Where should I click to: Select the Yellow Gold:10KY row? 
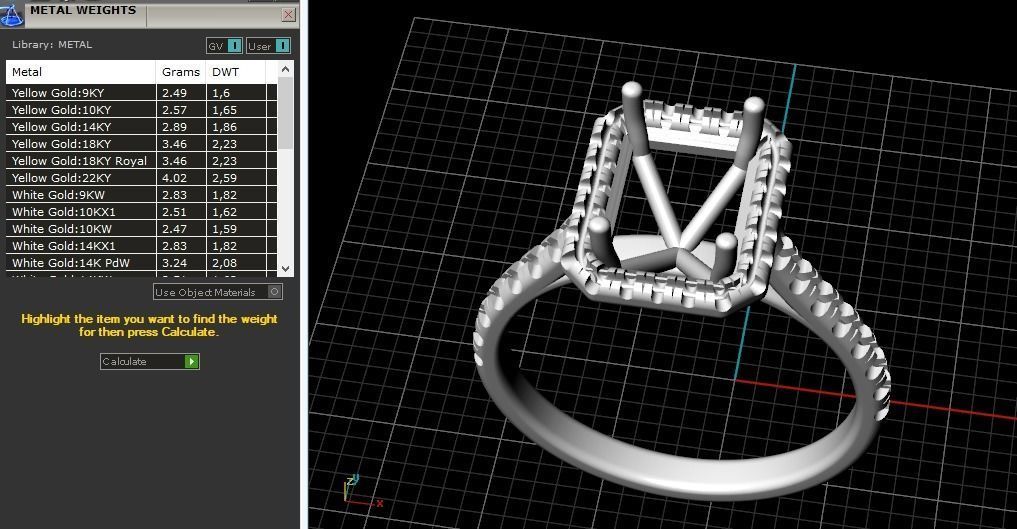tap(141, 110)
